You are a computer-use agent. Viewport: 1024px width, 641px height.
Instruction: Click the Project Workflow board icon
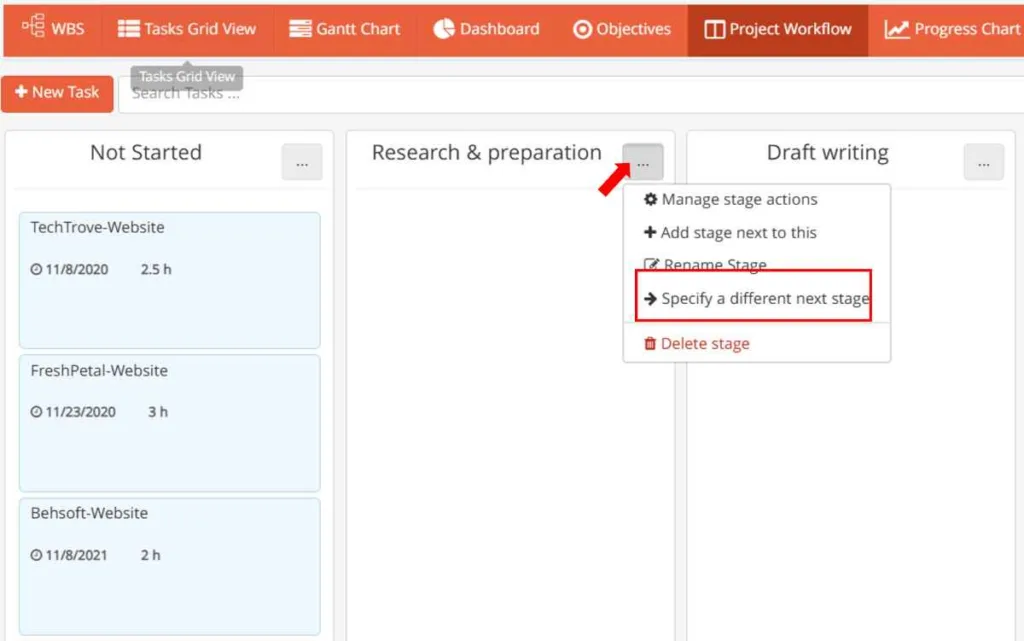point(714,29)
